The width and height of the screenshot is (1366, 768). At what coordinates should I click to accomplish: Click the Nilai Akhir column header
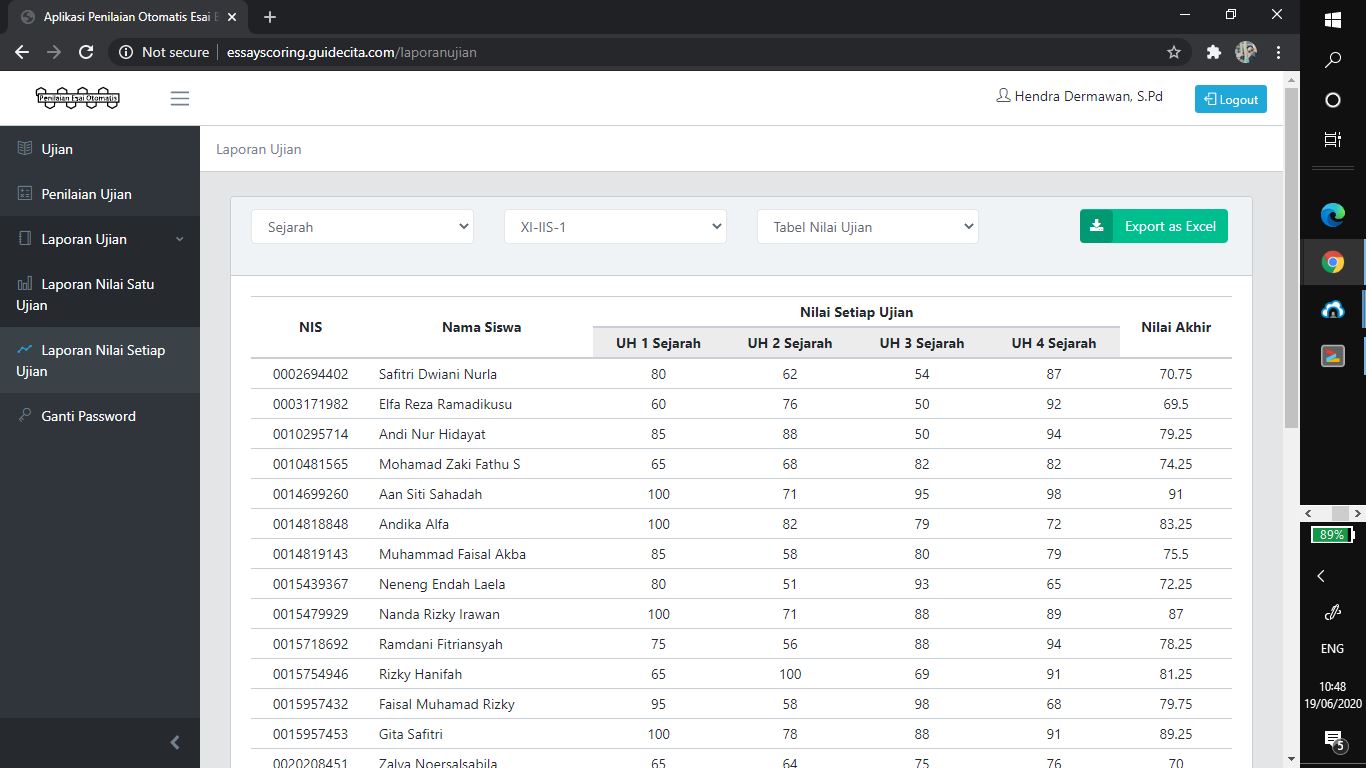1176,327
